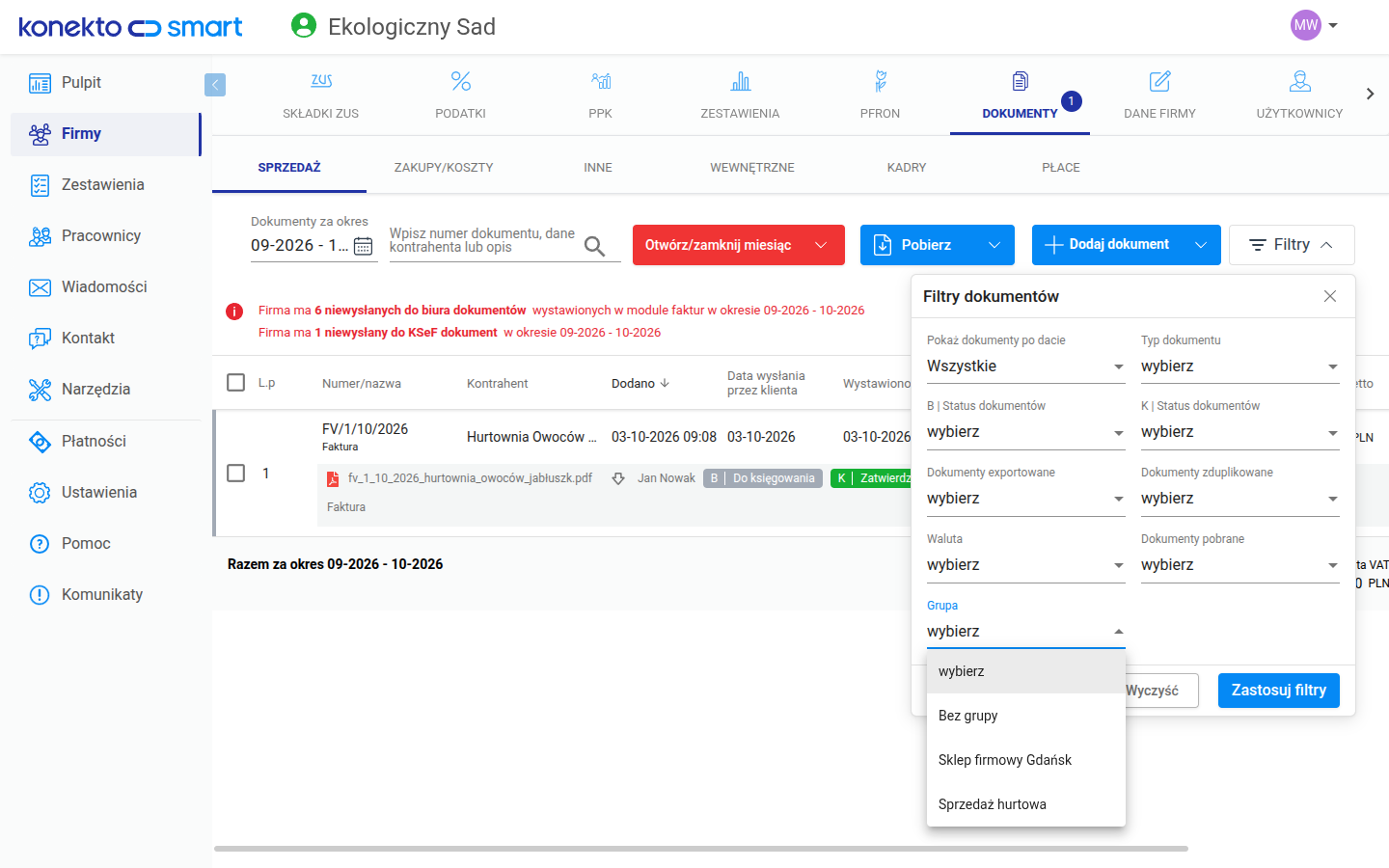Click the Pulpit dashboard sidebar icon
1389x868 pixels.
40,83
